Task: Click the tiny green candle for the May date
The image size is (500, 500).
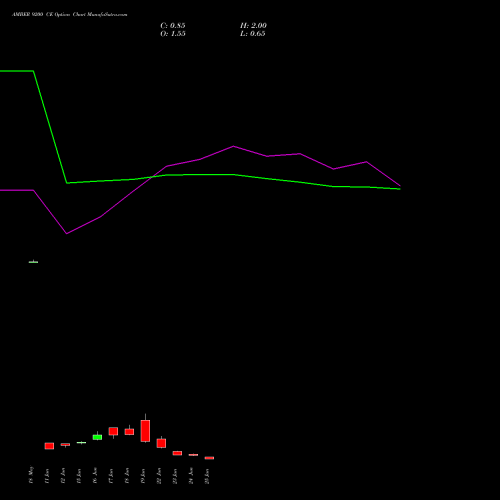Action: pyautogui.click(x=33, y=262)
